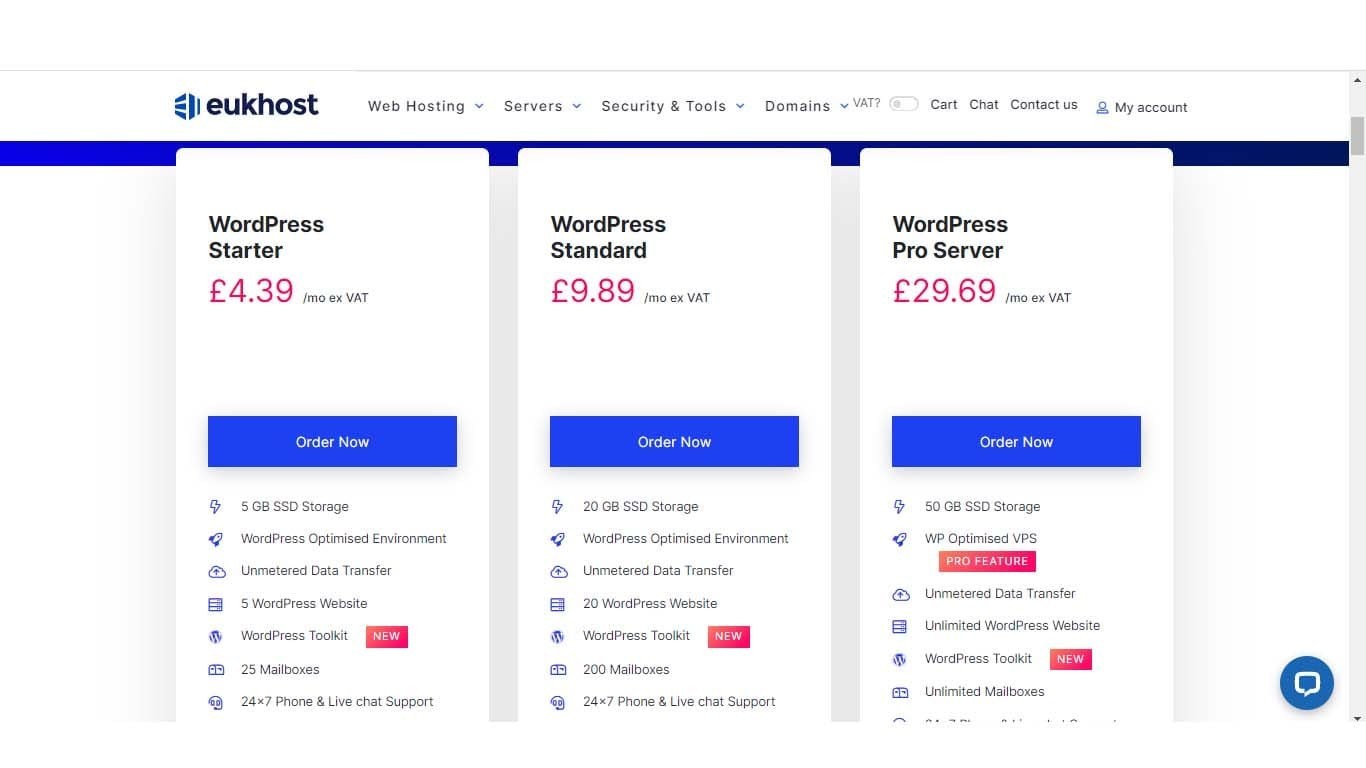Viewport: 1366px width, 768px height.
Task: Toggle the VAT switch
Action: [903, 104]
